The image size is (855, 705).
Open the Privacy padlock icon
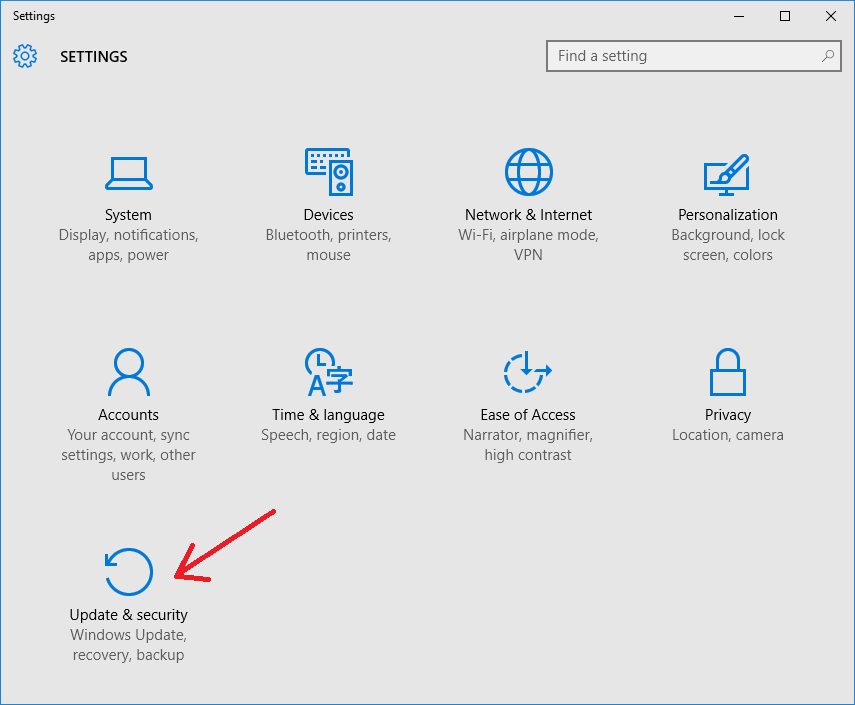(727, 372)
